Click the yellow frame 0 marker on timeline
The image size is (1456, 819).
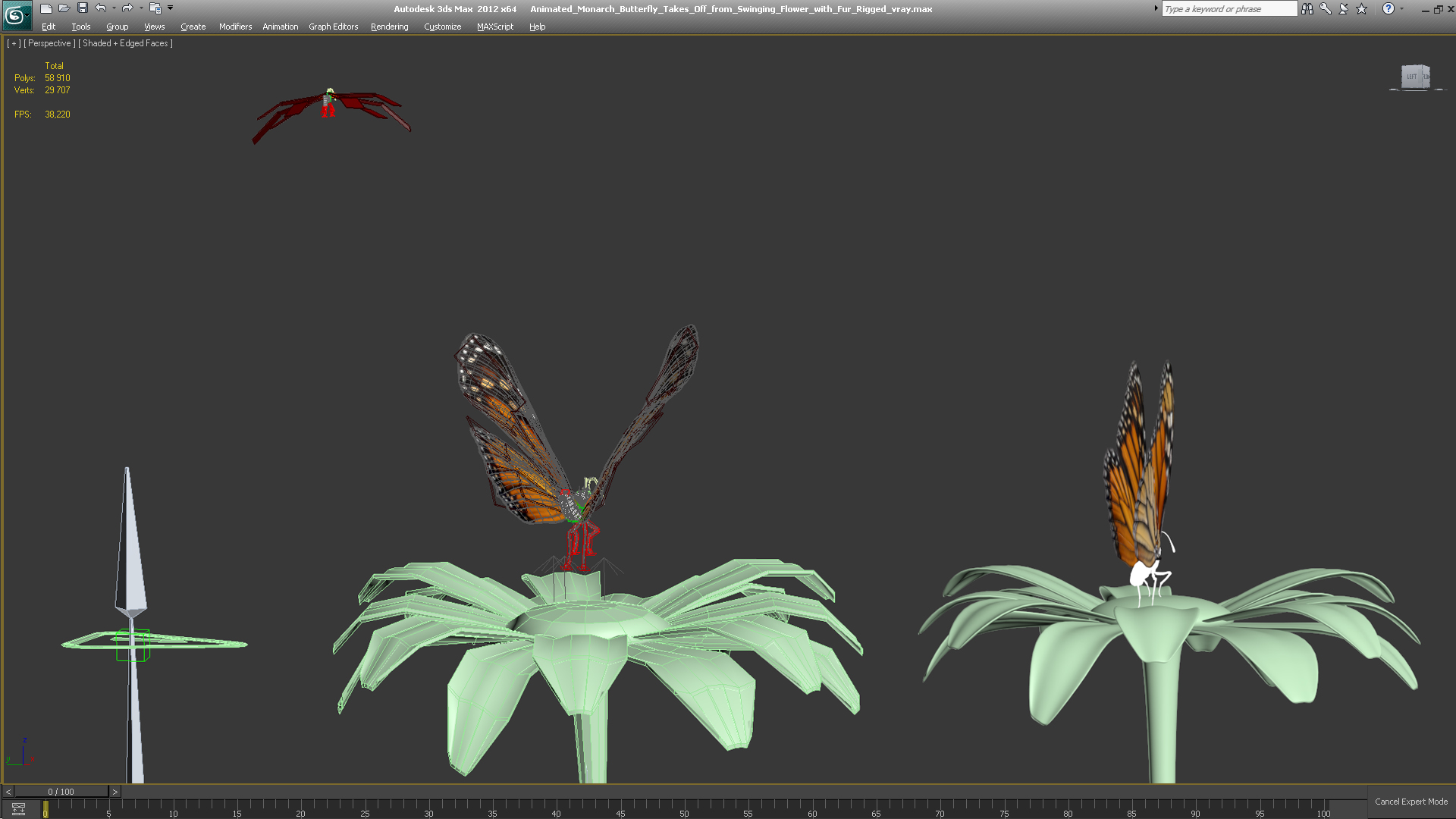tap(45, 809)
